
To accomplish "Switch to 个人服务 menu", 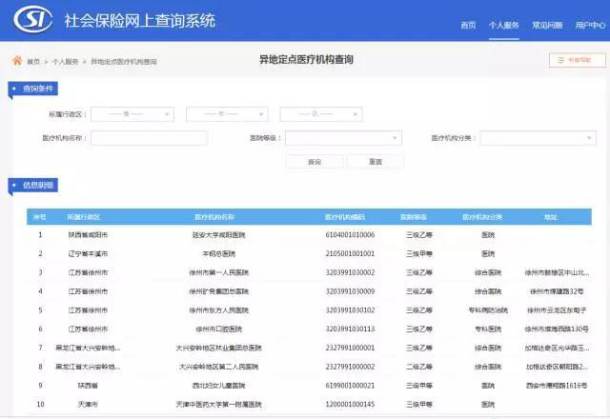I will tap(503, 23).
